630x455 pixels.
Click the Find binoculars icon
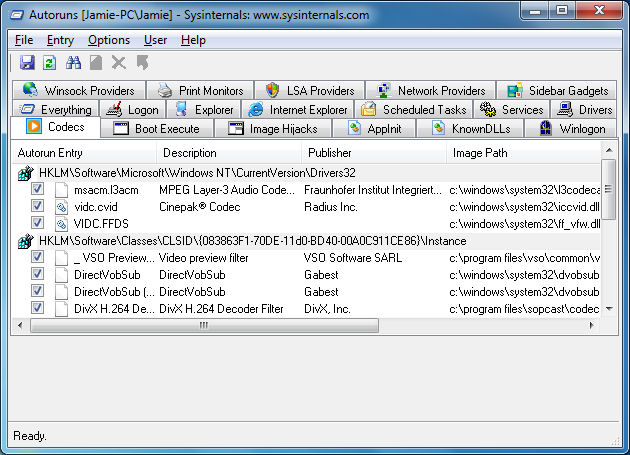pyautogui.click(x=73, y=63)
